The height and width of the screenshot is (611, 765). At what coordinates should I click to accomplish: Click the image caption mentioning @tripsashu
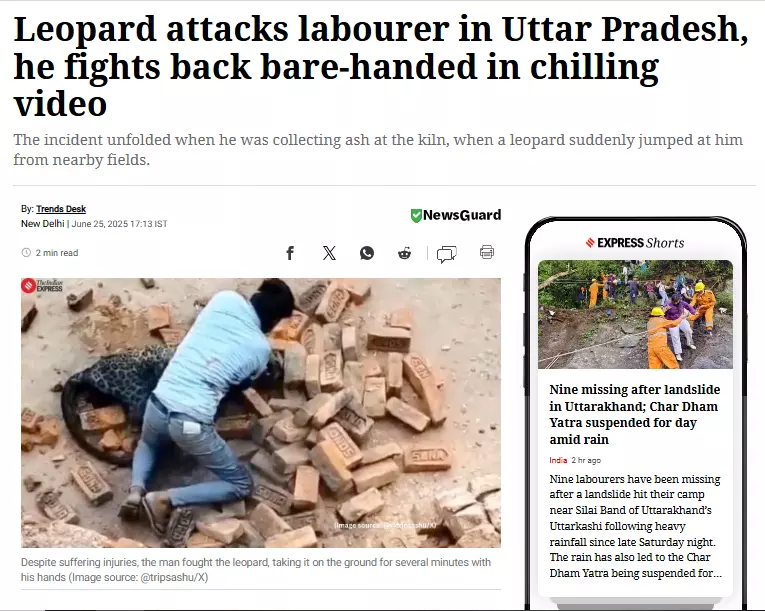pyautogui.click(x=256, y=570)
